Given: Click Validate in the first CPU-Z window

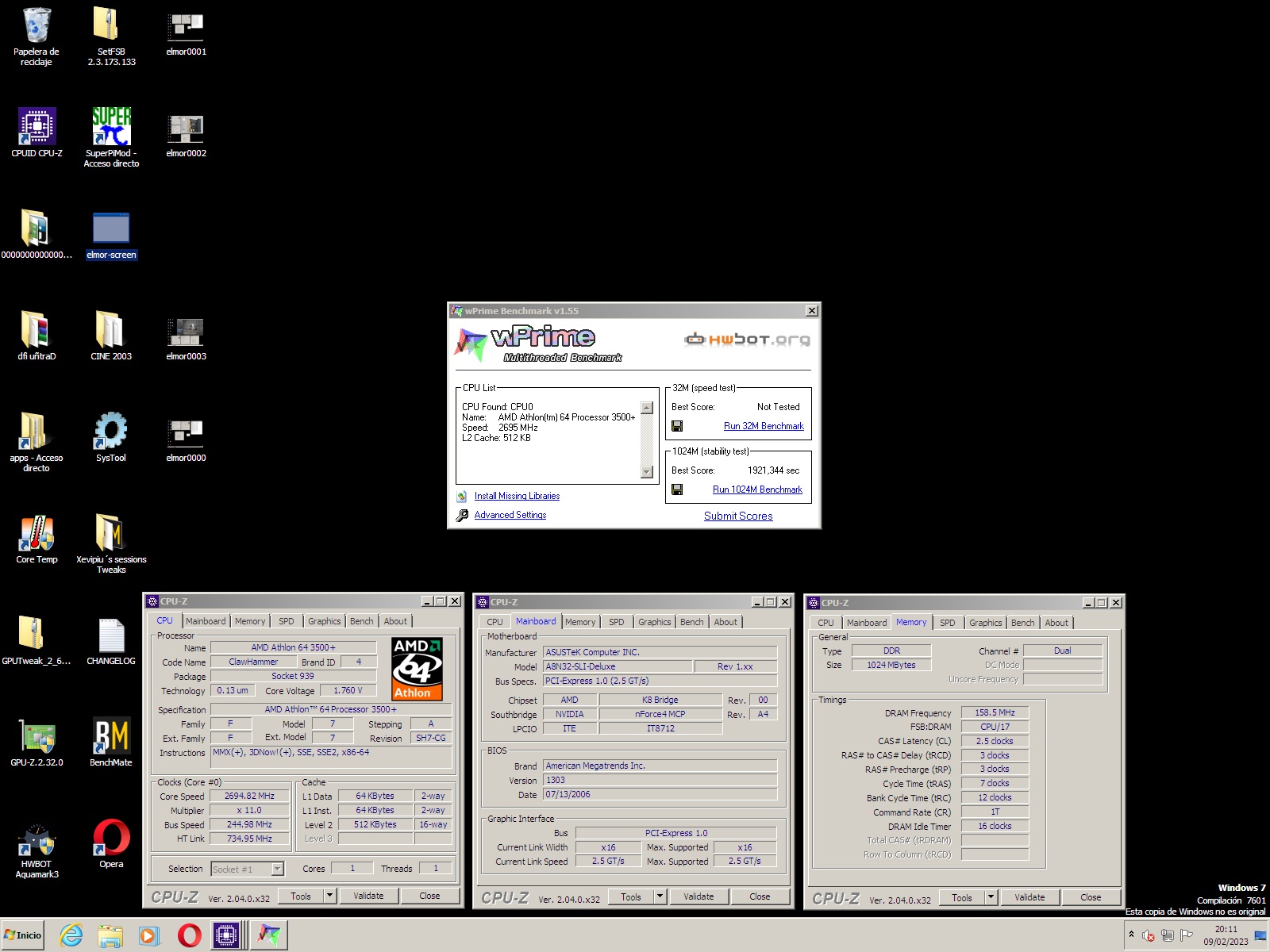Looking at the screenshot, I should click(368, 896).
